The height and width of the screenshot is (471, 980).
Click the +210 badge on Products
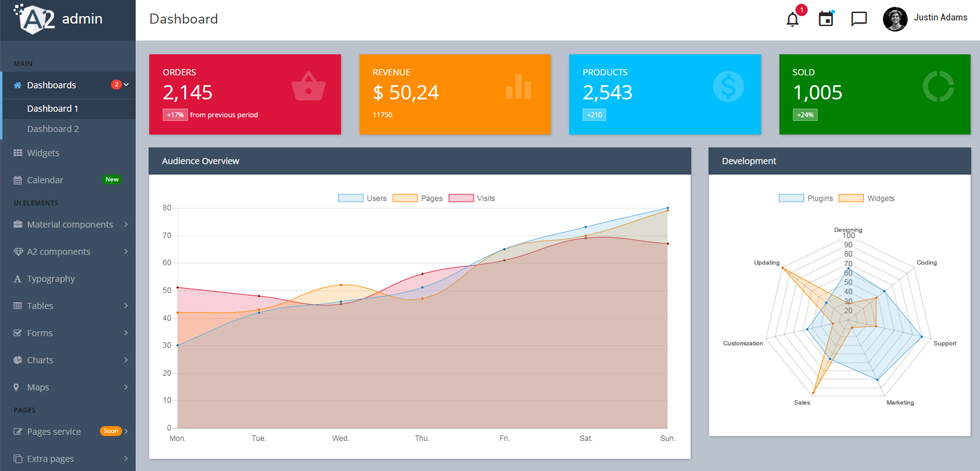click(594, 115)
